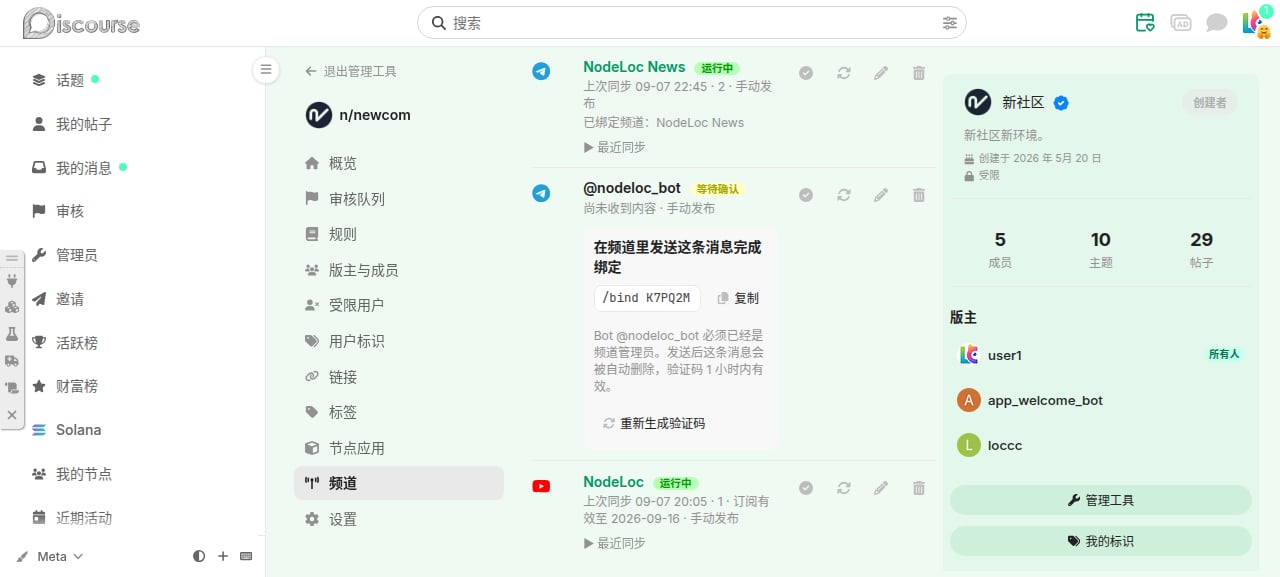Screen dimensions: 1280x577
Task: Toggle dark mode half-circle icon
Action: click(x=199, y=556)
